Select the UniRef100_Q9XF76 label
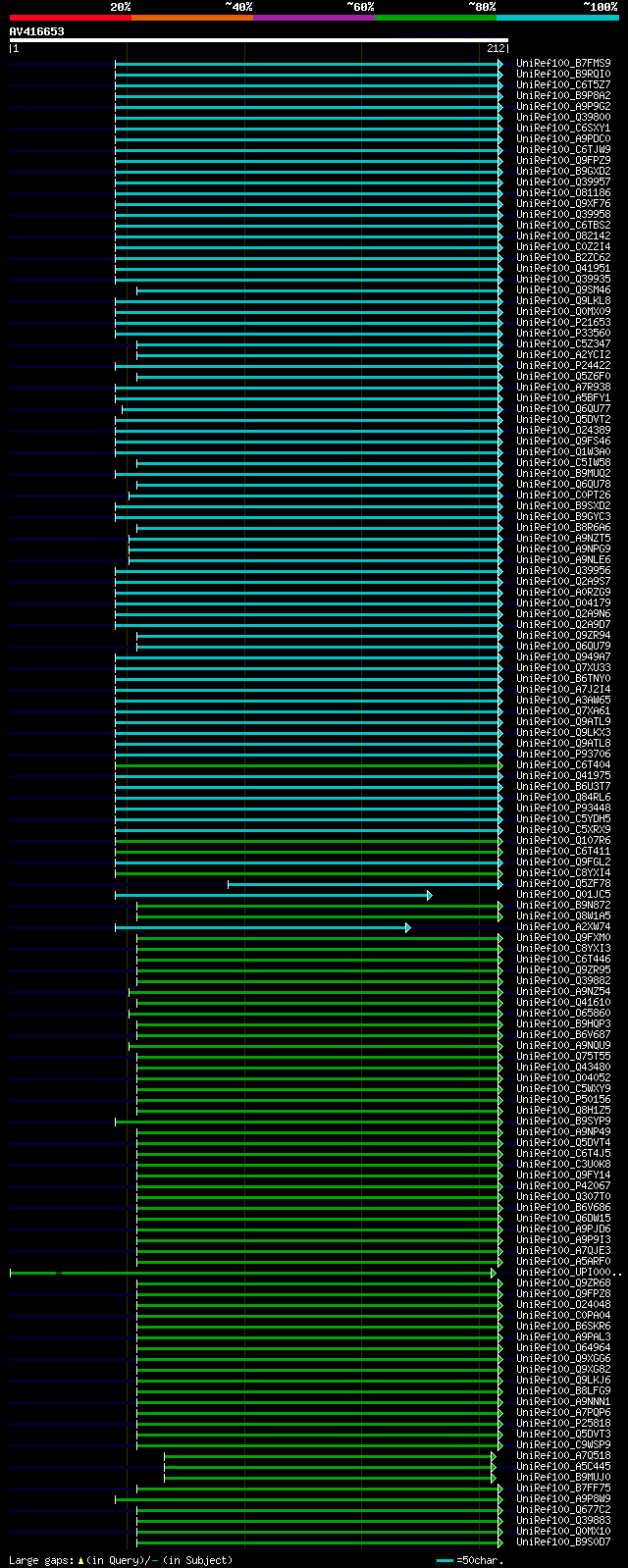628x1568 pixels. [563, 203]
